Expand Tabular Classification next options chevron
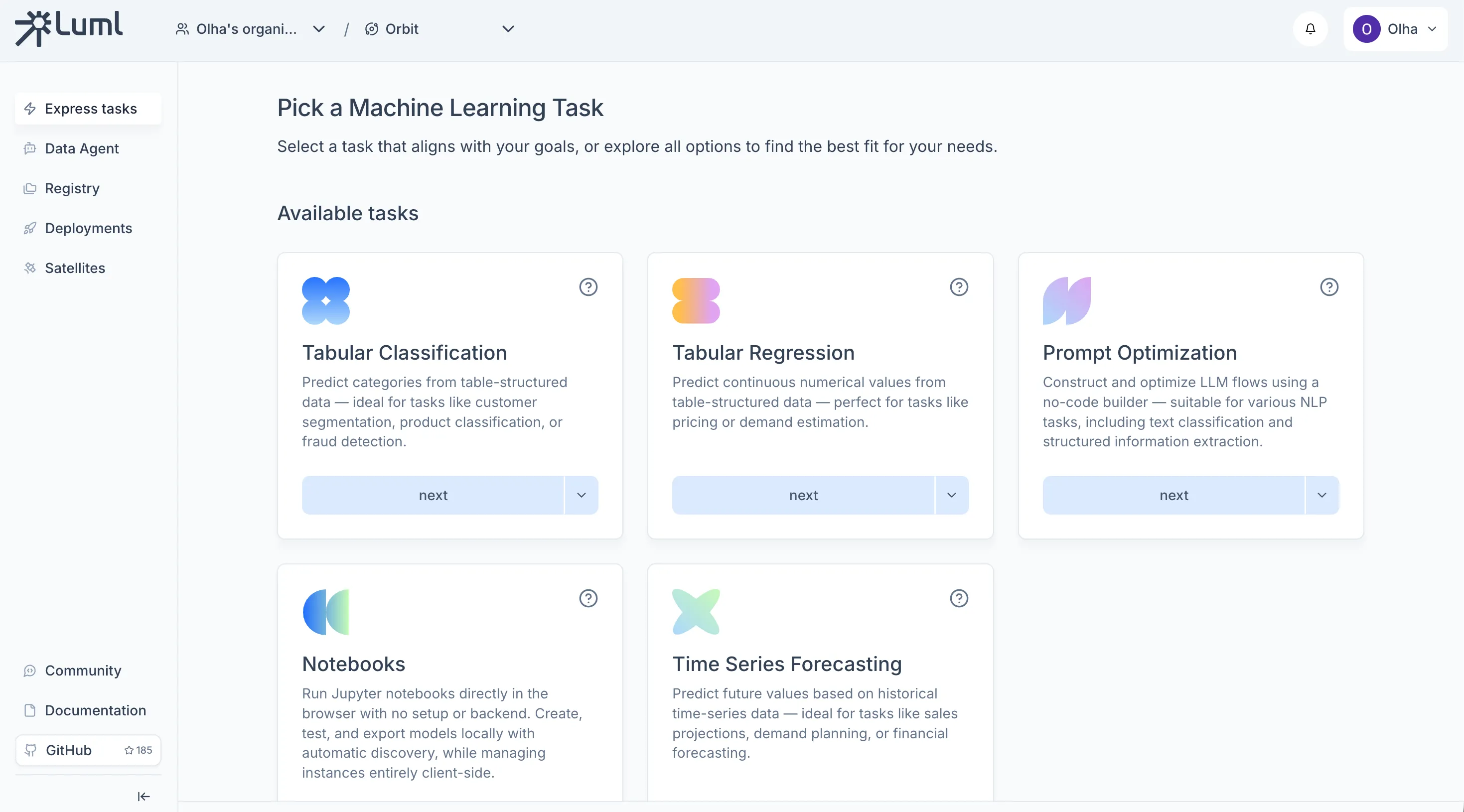The height and width of the screenshot is (812, 1464). (582, 495)
